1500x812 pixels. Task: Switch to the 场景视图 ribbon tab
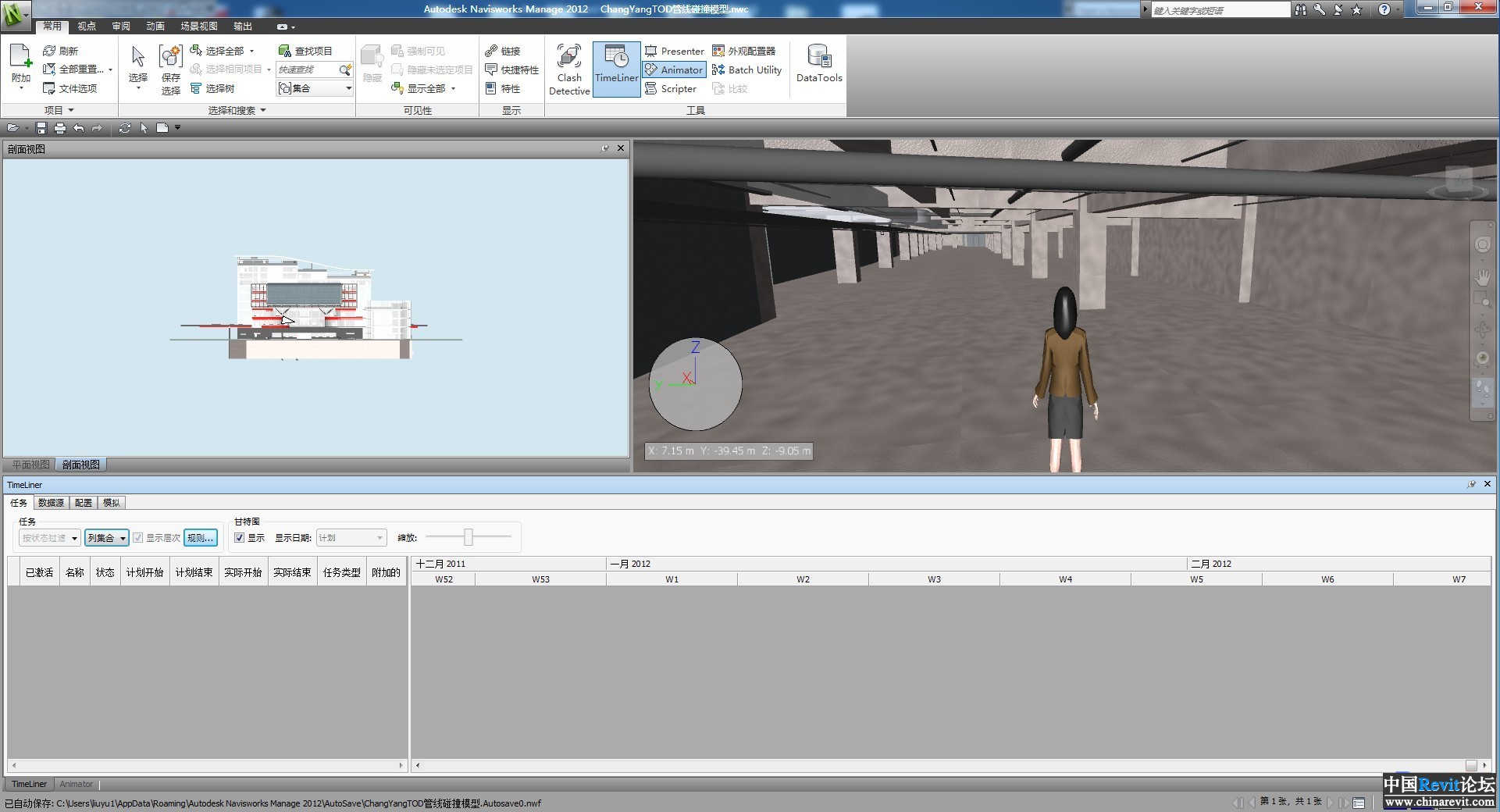199,26
